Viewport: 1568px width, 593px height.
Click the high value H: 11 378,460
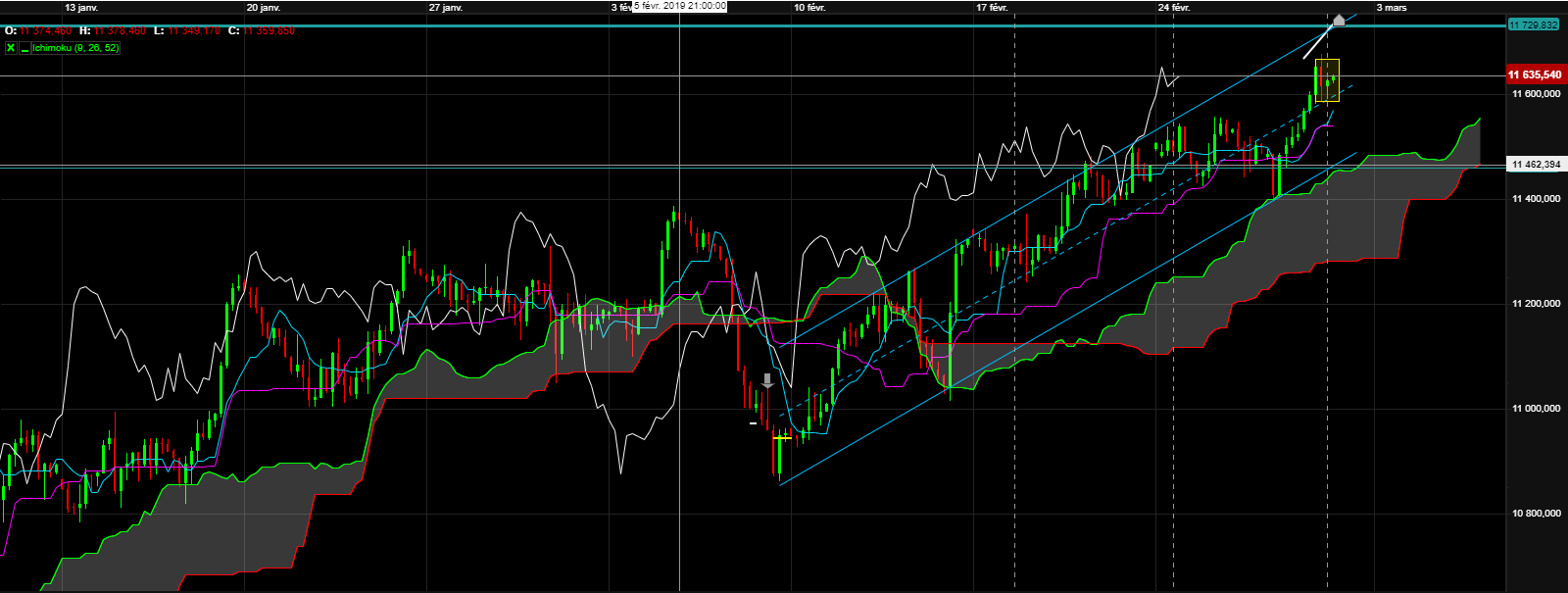(113, 30)
